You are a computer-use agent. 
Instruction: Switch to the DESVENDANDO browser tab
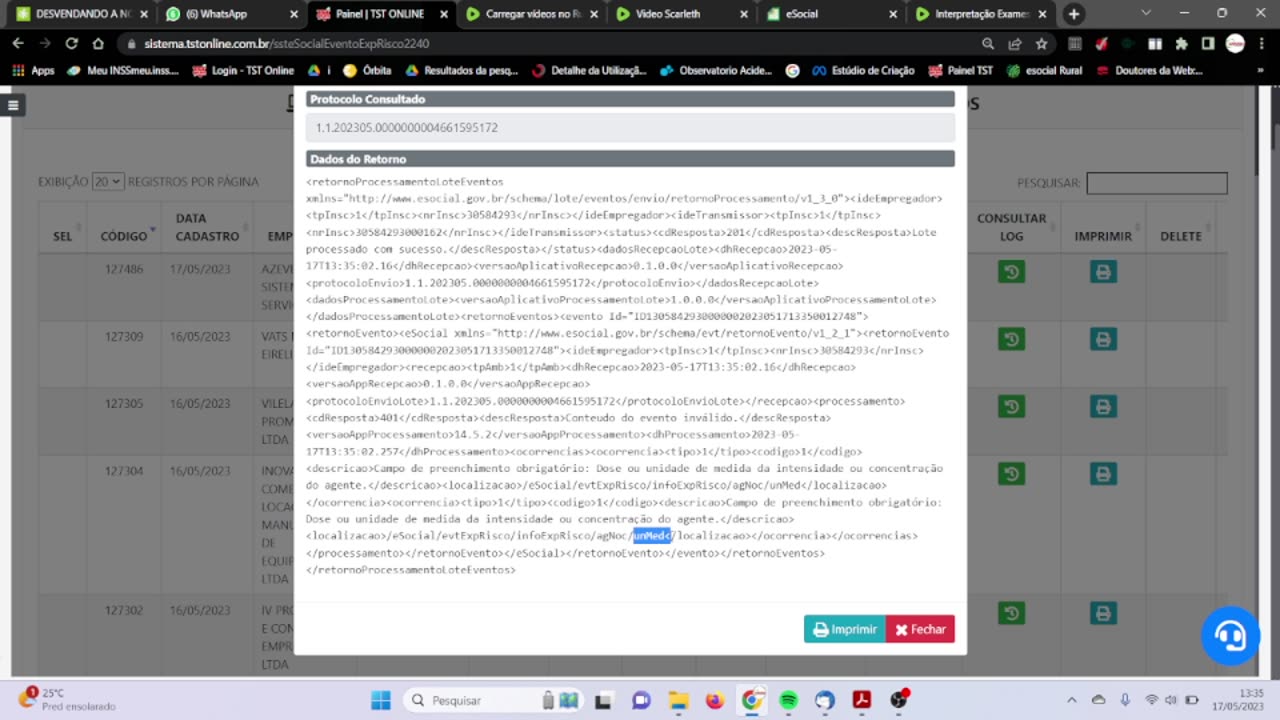(82, 14)
